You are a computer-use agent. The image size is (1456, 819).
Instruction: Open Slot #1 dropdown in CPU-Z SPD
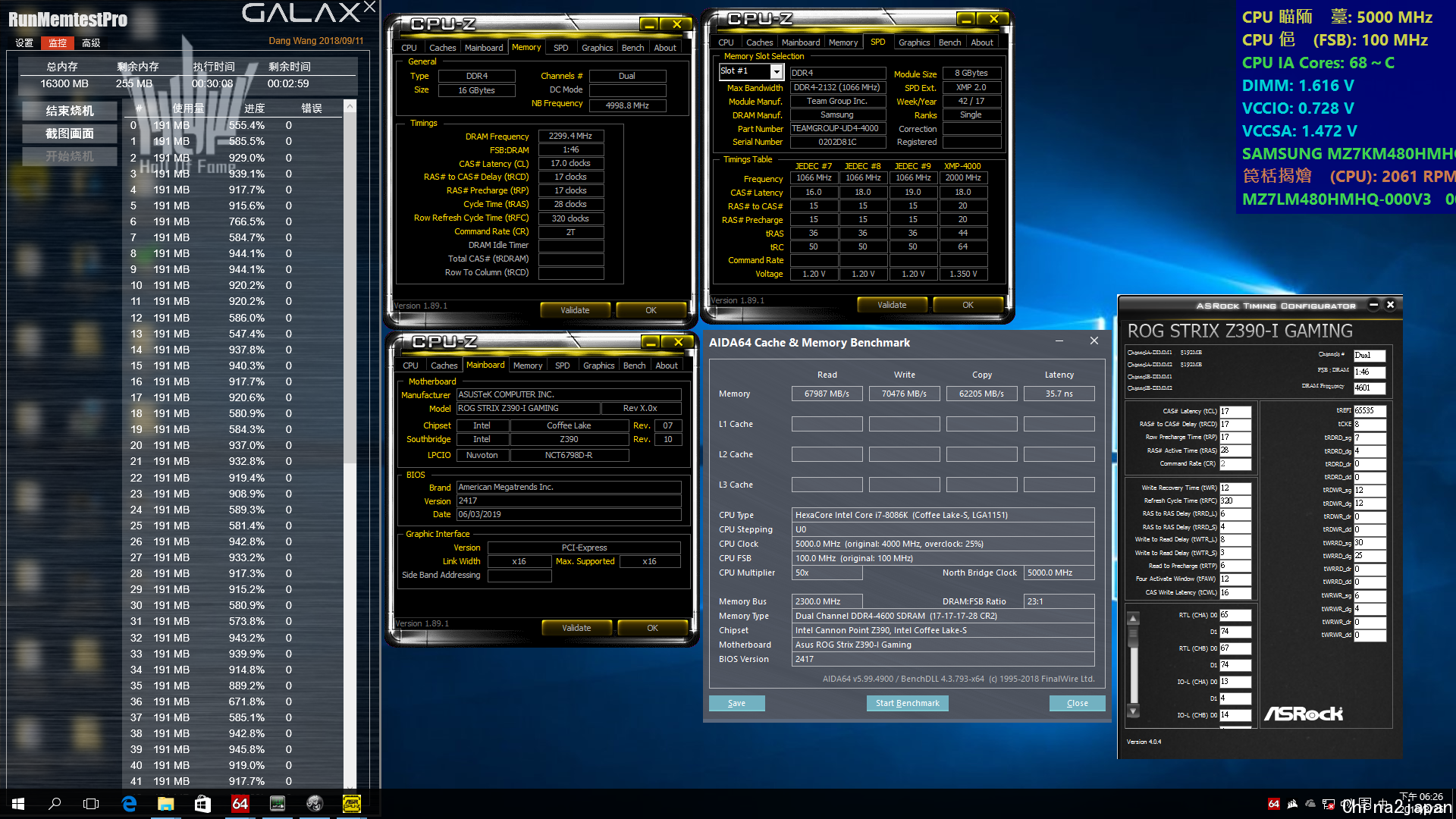pyautogui.click(x=777, y=71)
